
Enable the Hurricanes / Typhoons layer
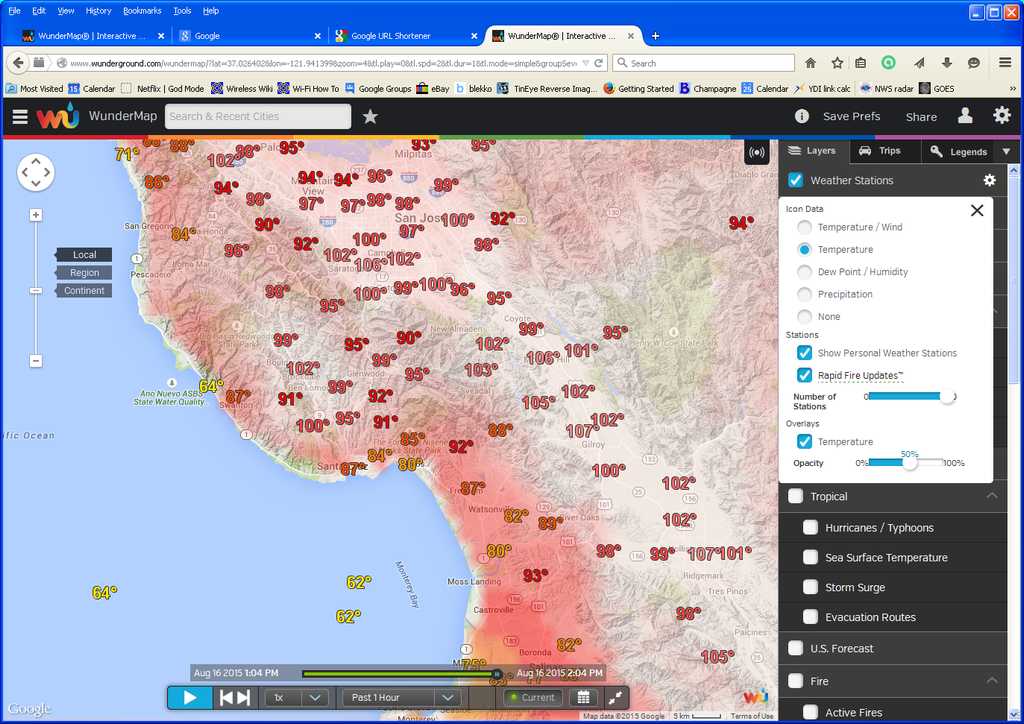coord(811,528)
